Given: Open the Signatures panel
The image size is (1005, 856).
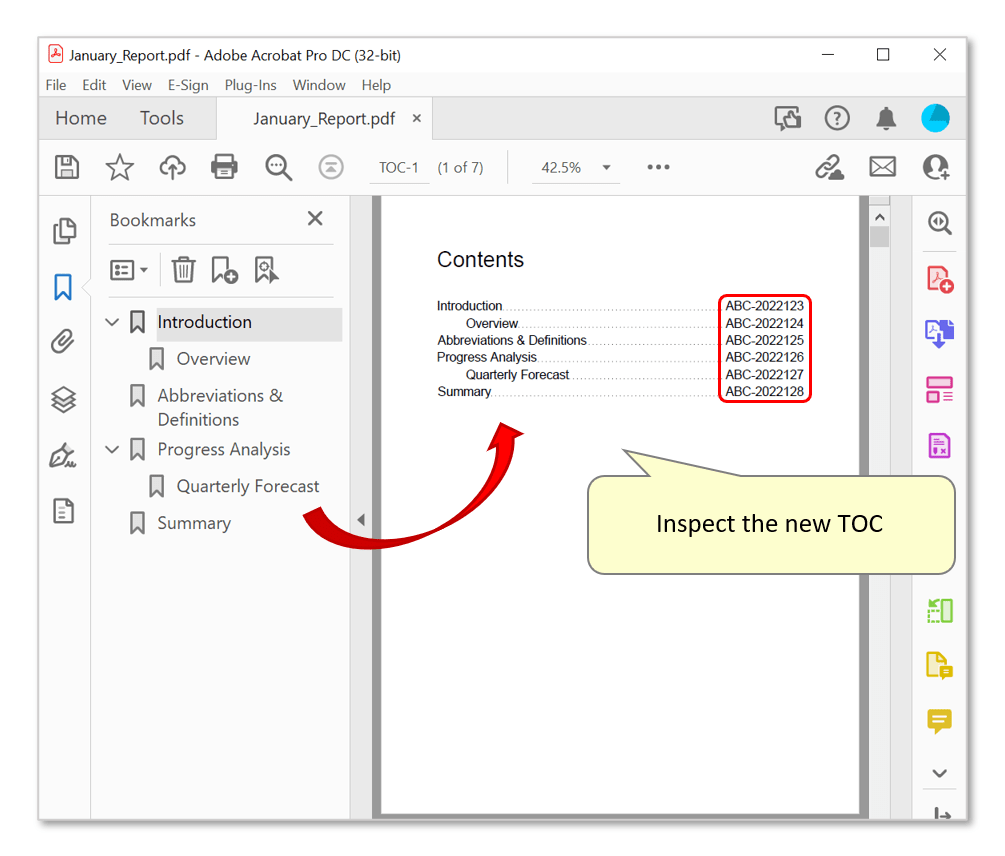Looking at the screenshot, I should (64, 454).
